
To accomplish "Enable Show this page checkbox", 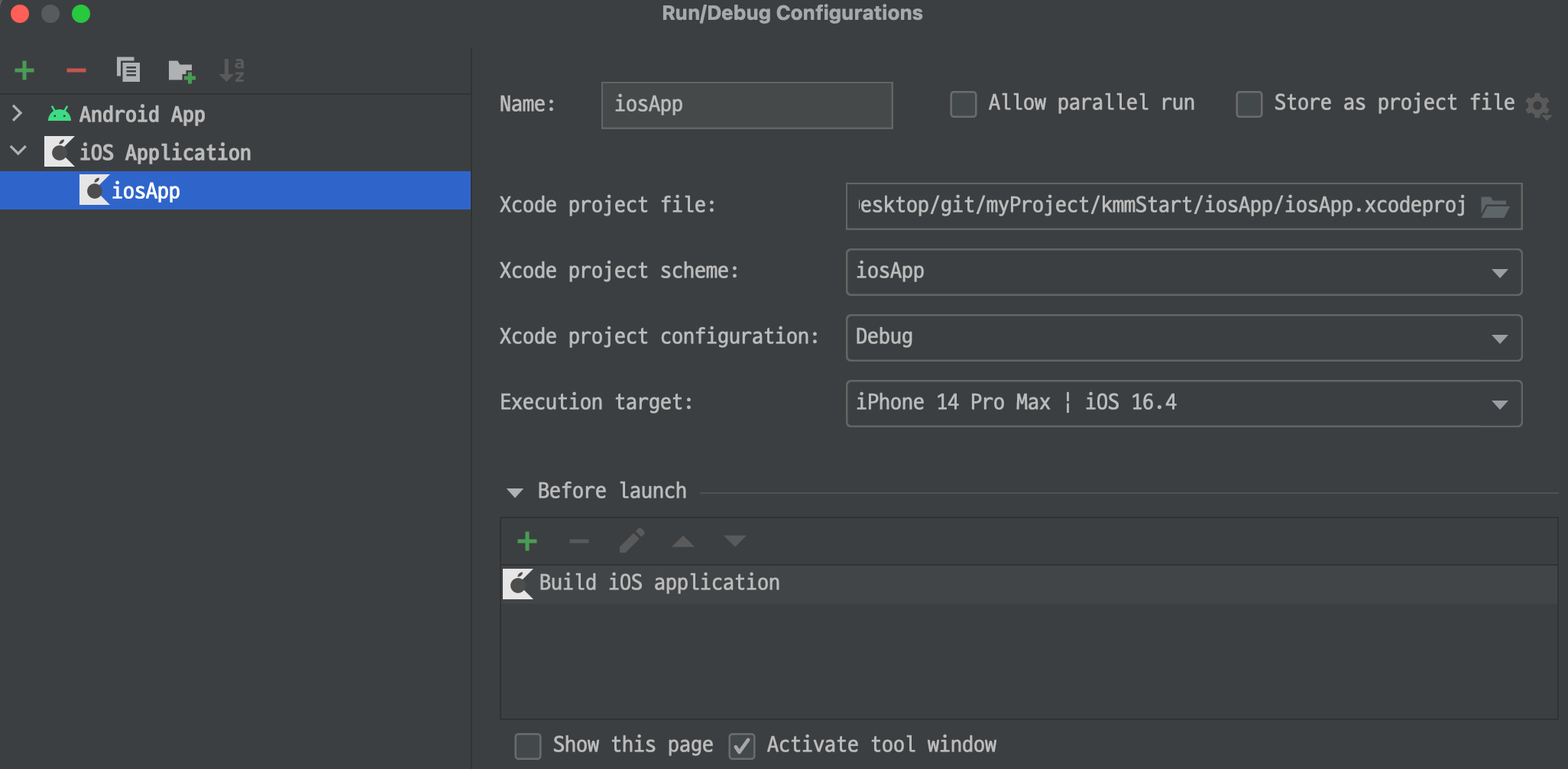I will (x=528, y=746).
